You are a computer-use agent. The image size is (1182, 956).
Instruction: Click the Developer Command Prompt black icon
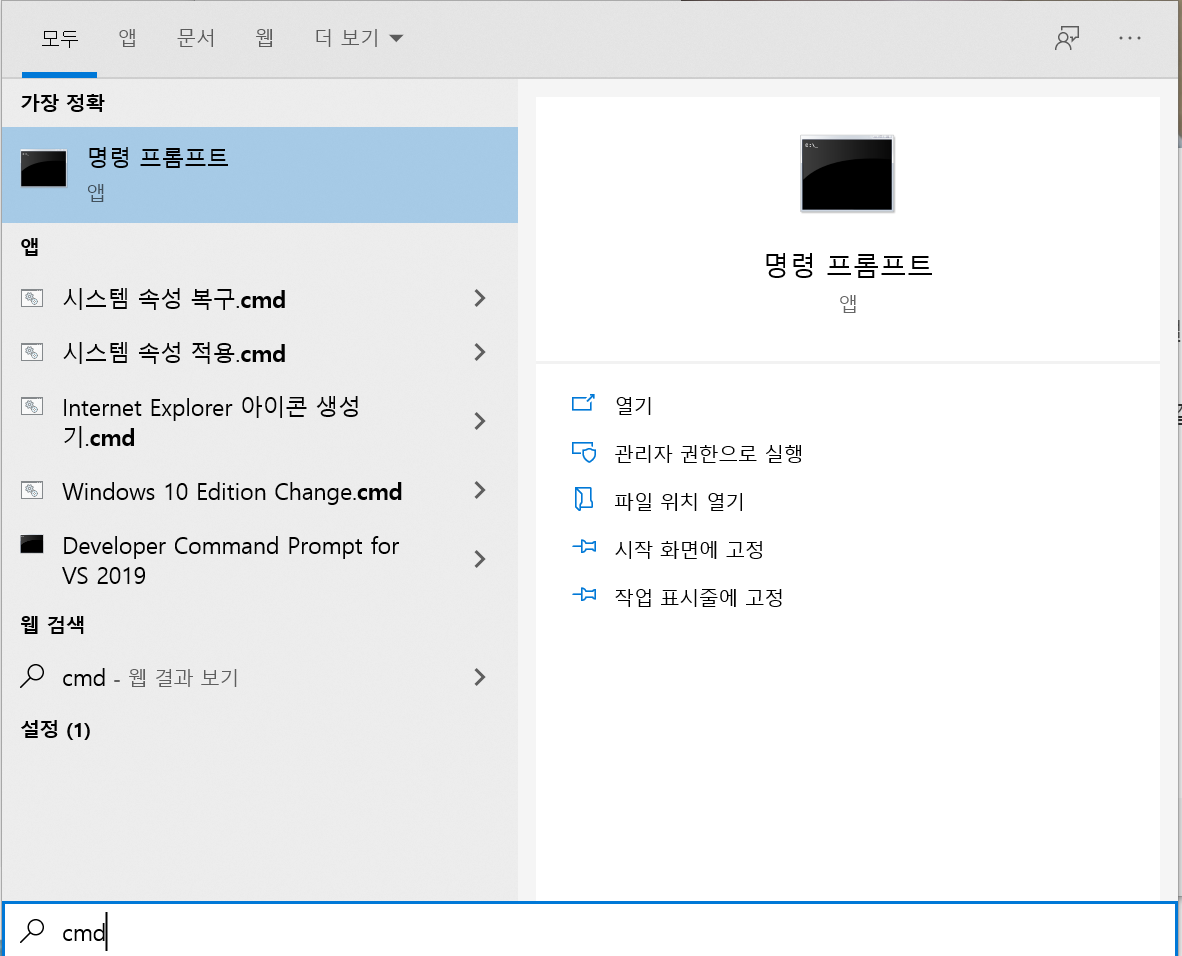pyautogui.click(x=32, y=544)
